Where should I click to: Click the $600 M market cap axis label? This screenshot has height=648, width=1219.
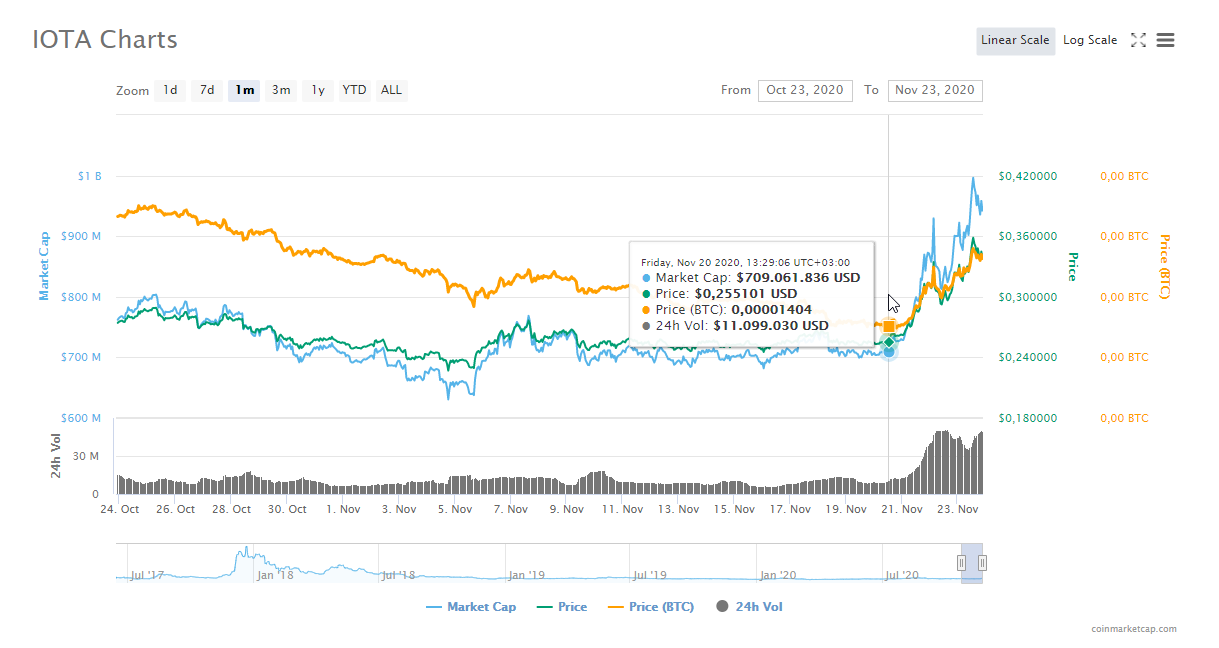tap(82, 418)
